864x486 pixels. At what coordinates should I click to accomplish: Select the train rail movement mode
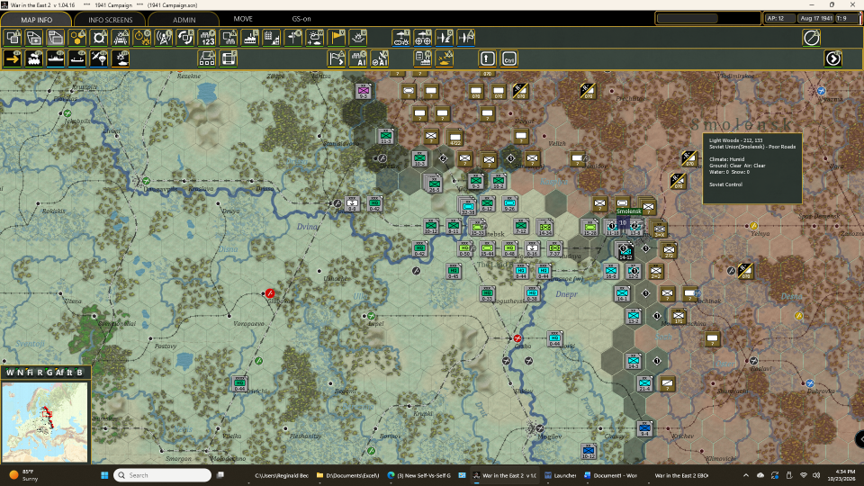[x=34, y=58]
